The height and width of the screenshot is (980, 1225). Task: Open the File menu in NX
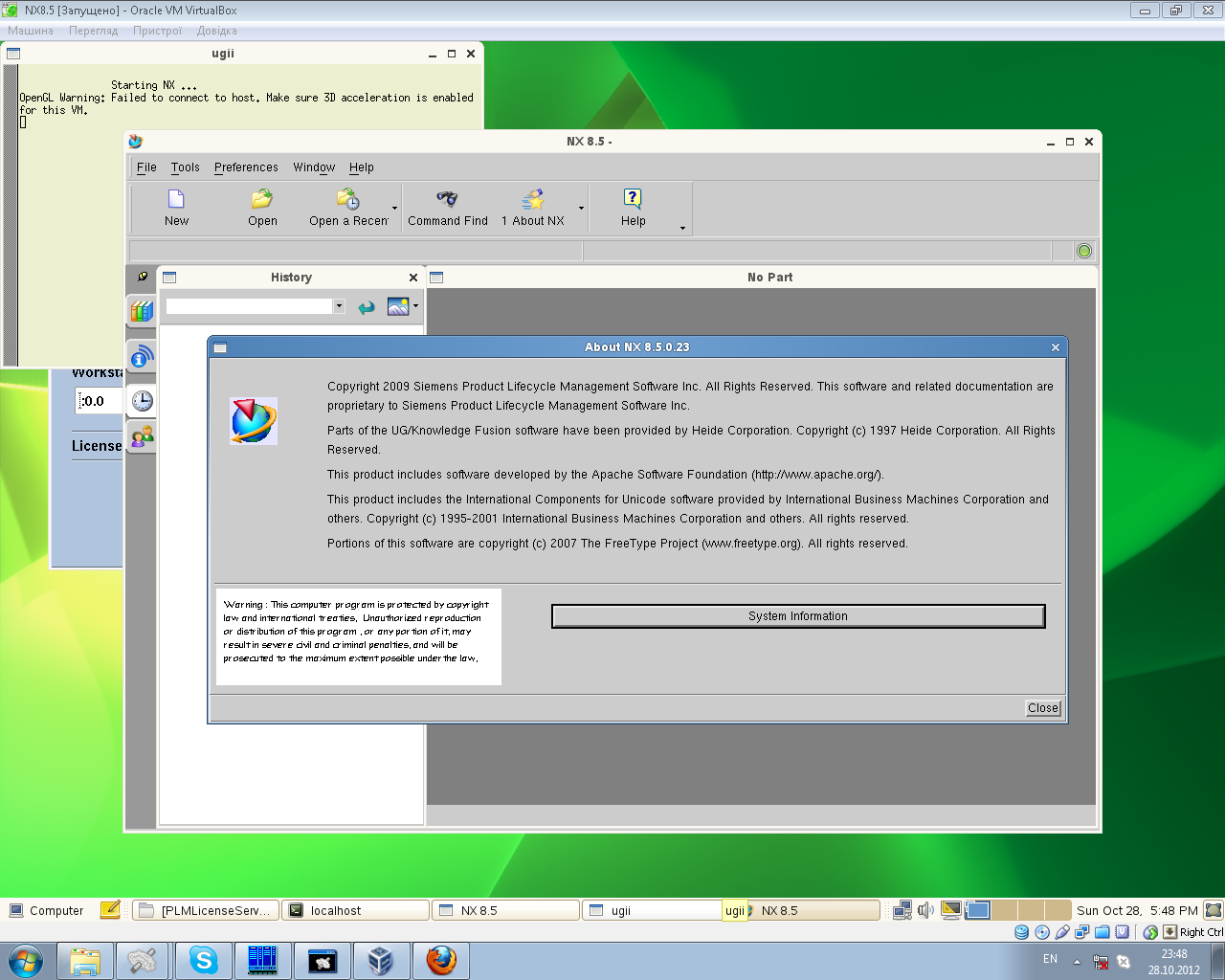coord(146,167)
